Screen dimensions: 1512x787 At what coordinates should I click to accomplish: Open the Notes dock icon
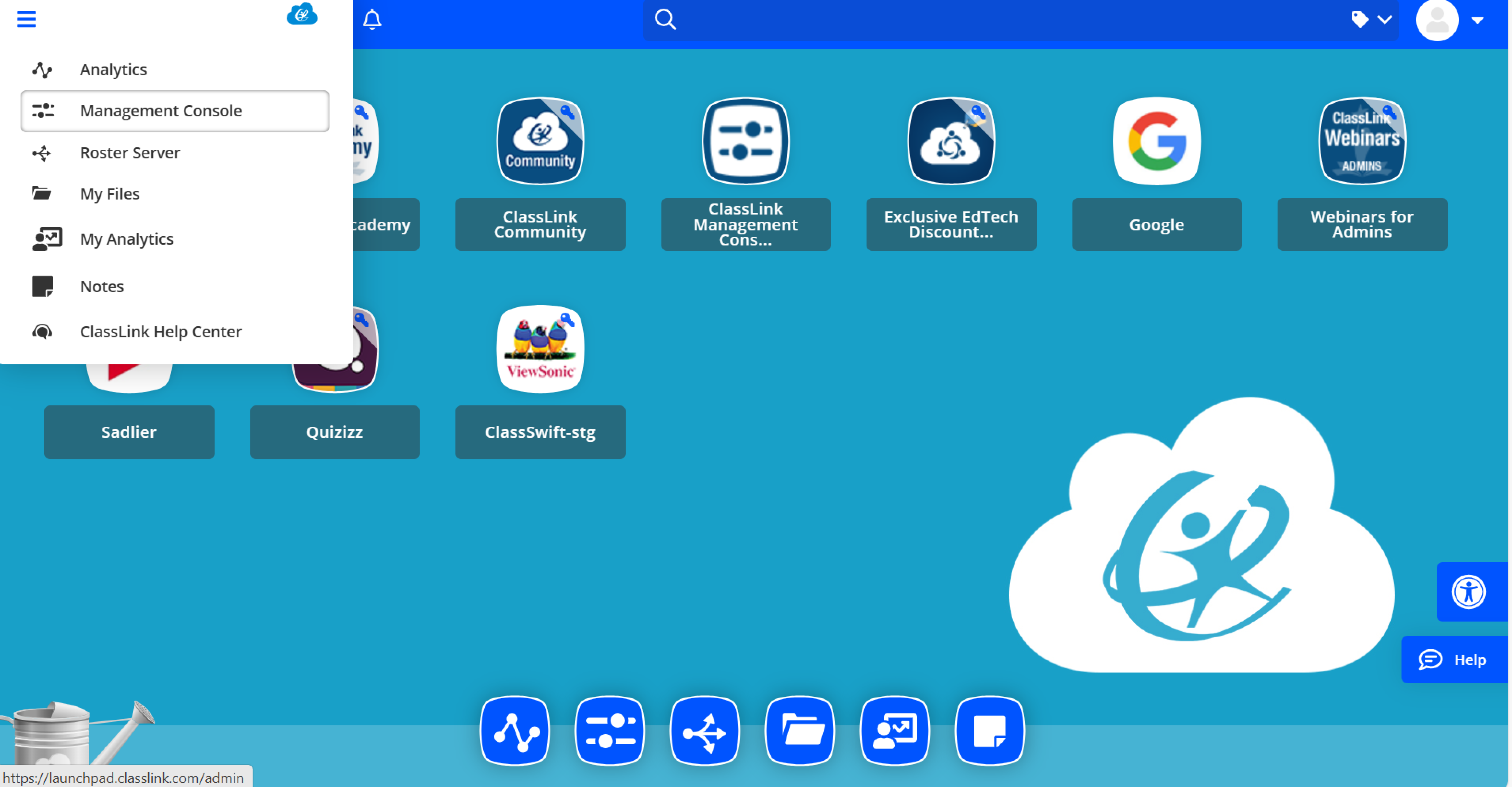pos(989,731)
